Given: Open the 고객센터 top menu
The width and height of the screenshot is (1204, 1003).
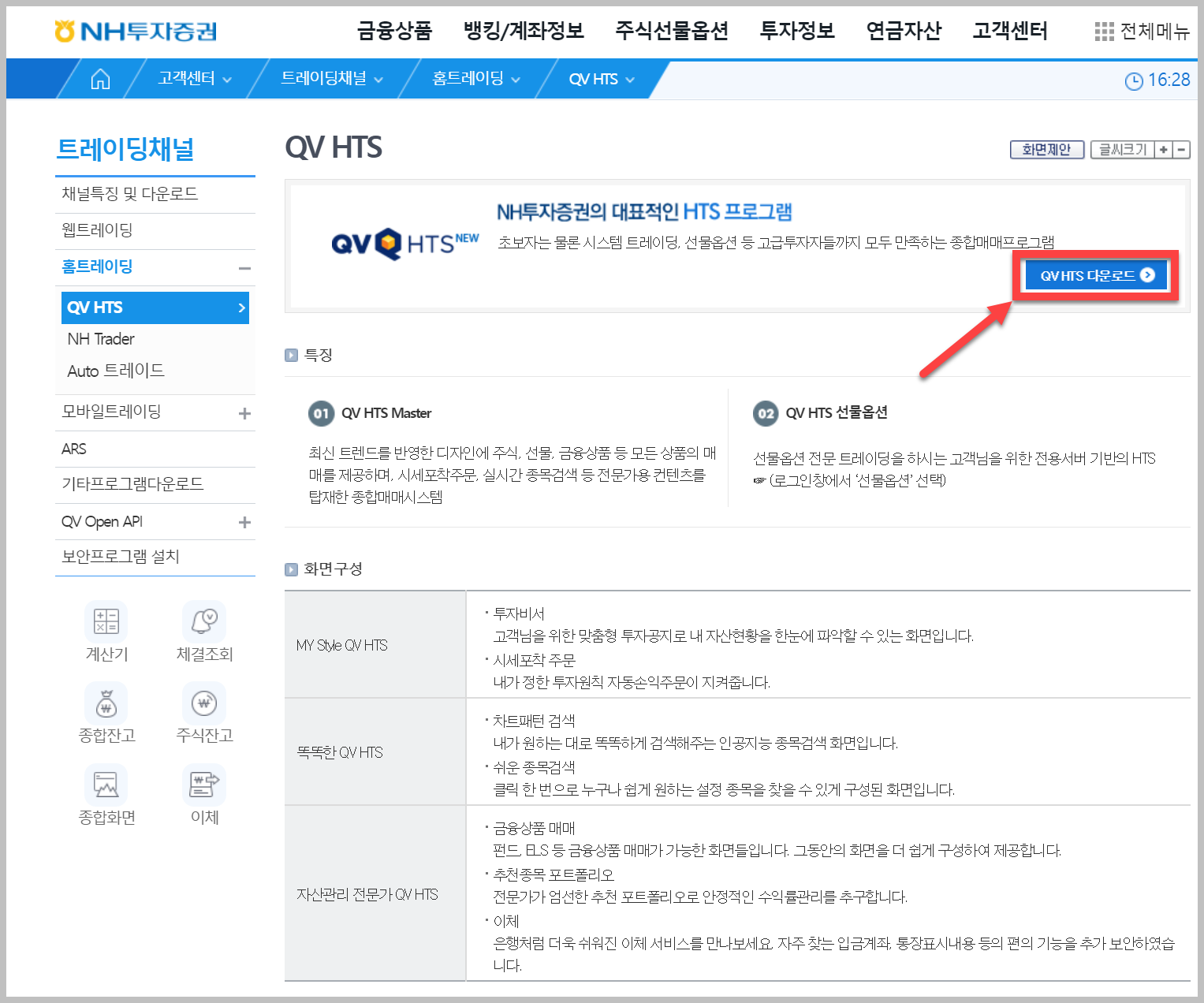Looking at the screenshot, I should click(x=1010, y=32).
